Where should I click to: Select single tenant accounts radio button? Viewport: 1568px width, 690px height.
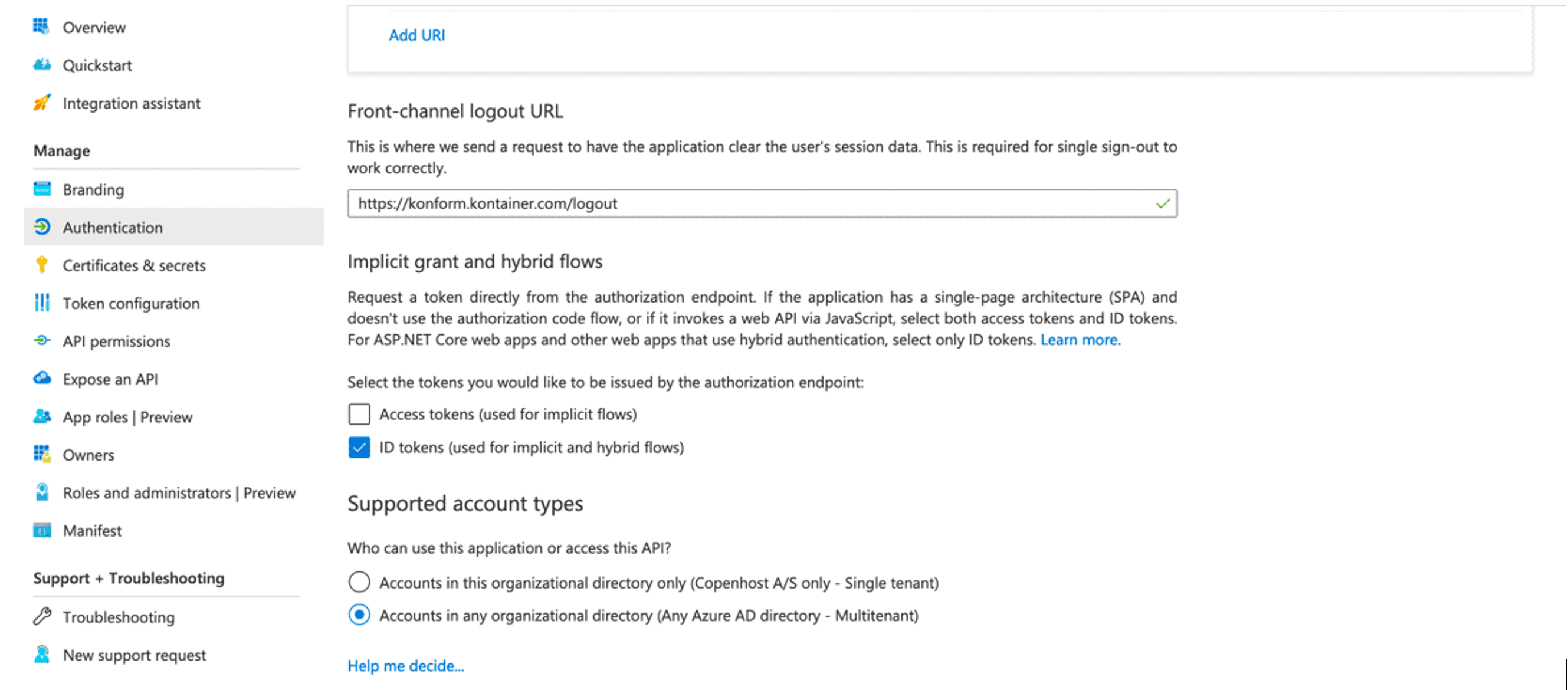[x=359, y=582]
